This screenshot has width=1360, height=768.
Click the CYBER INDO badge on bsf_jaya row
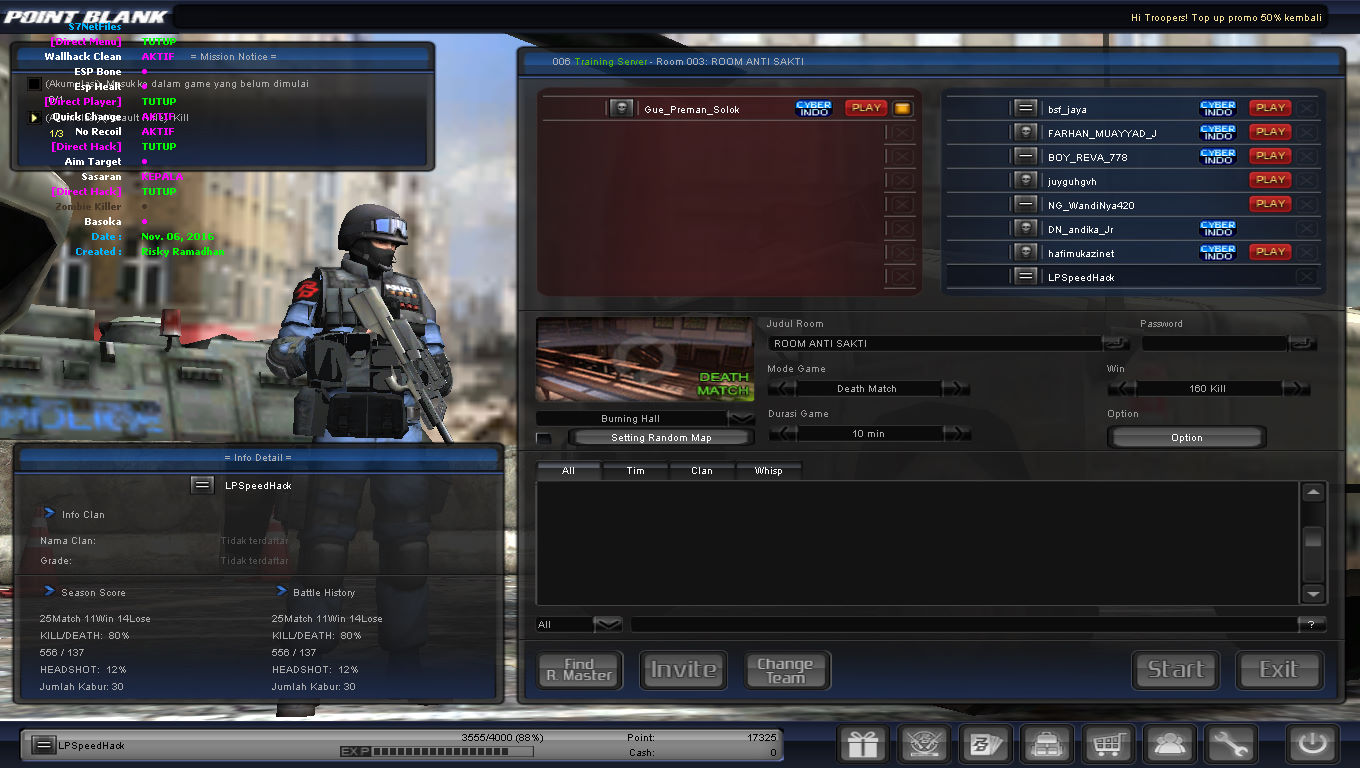pos(1218,108)
